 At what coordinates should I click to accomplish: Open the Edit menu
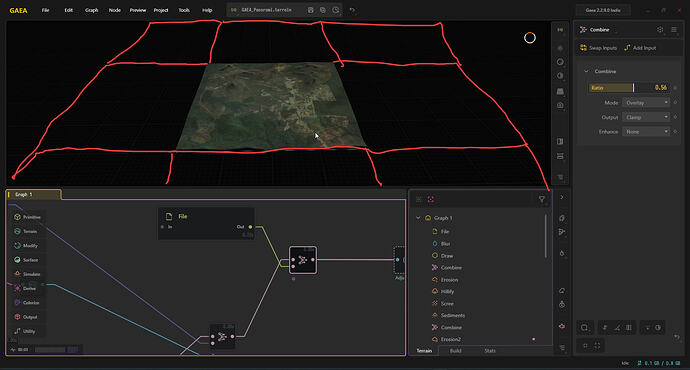pyautogui.click(x=68, y=10)
